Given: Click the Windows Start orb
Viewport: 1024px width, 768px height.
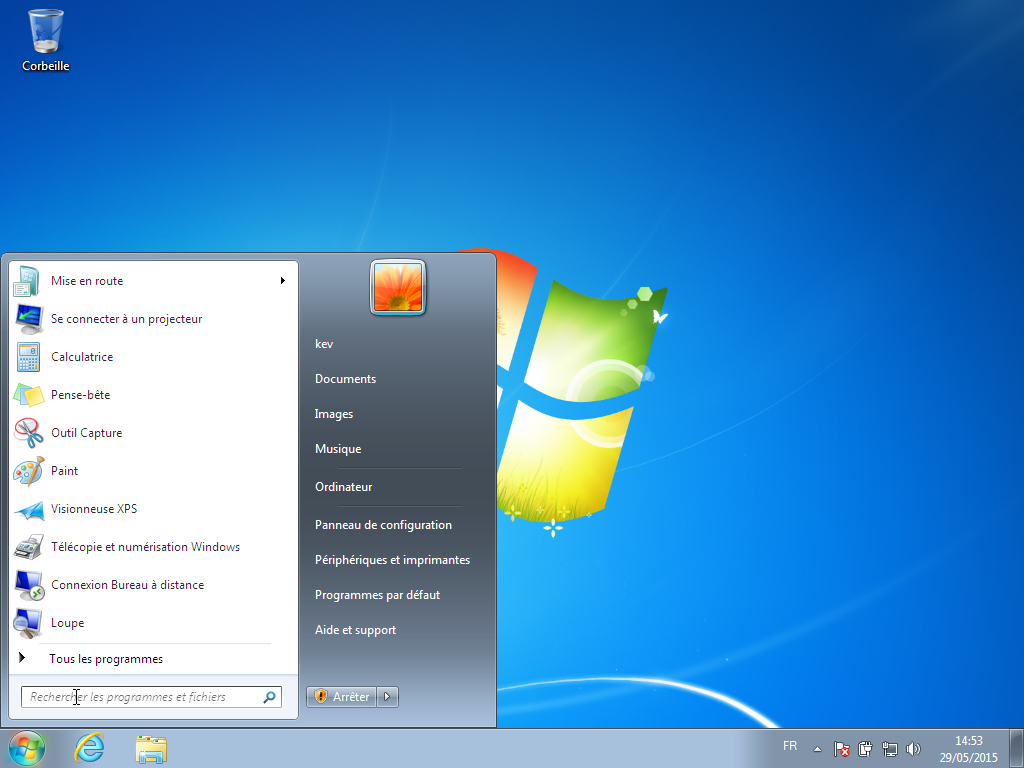Looking at the screenshot, I should tap(27, 748).
